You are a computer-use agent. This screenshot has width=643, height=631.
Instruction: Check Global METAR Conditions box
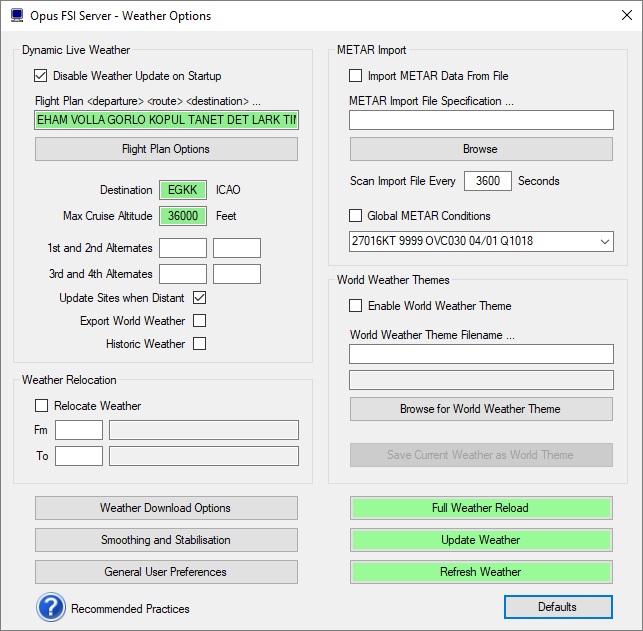coord(356,216)
